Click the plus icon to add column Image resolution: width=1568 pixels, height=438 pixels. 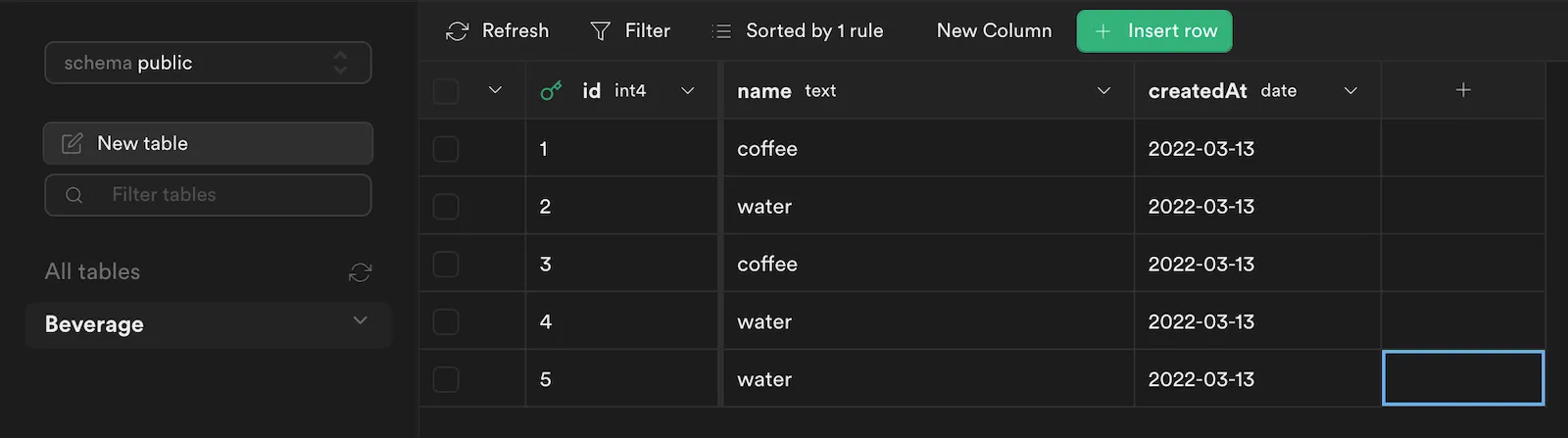(x=1463, y=90)
